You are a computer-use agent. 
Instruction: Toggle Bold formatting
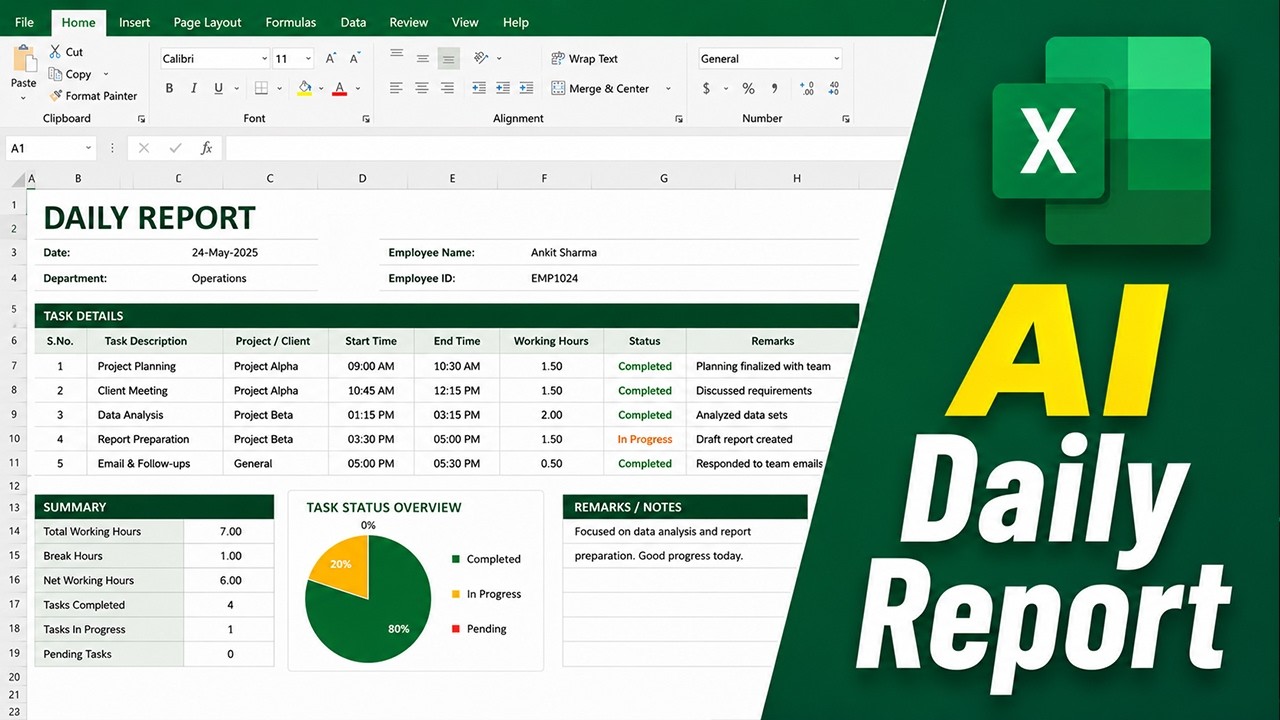[x=169, y=88]
